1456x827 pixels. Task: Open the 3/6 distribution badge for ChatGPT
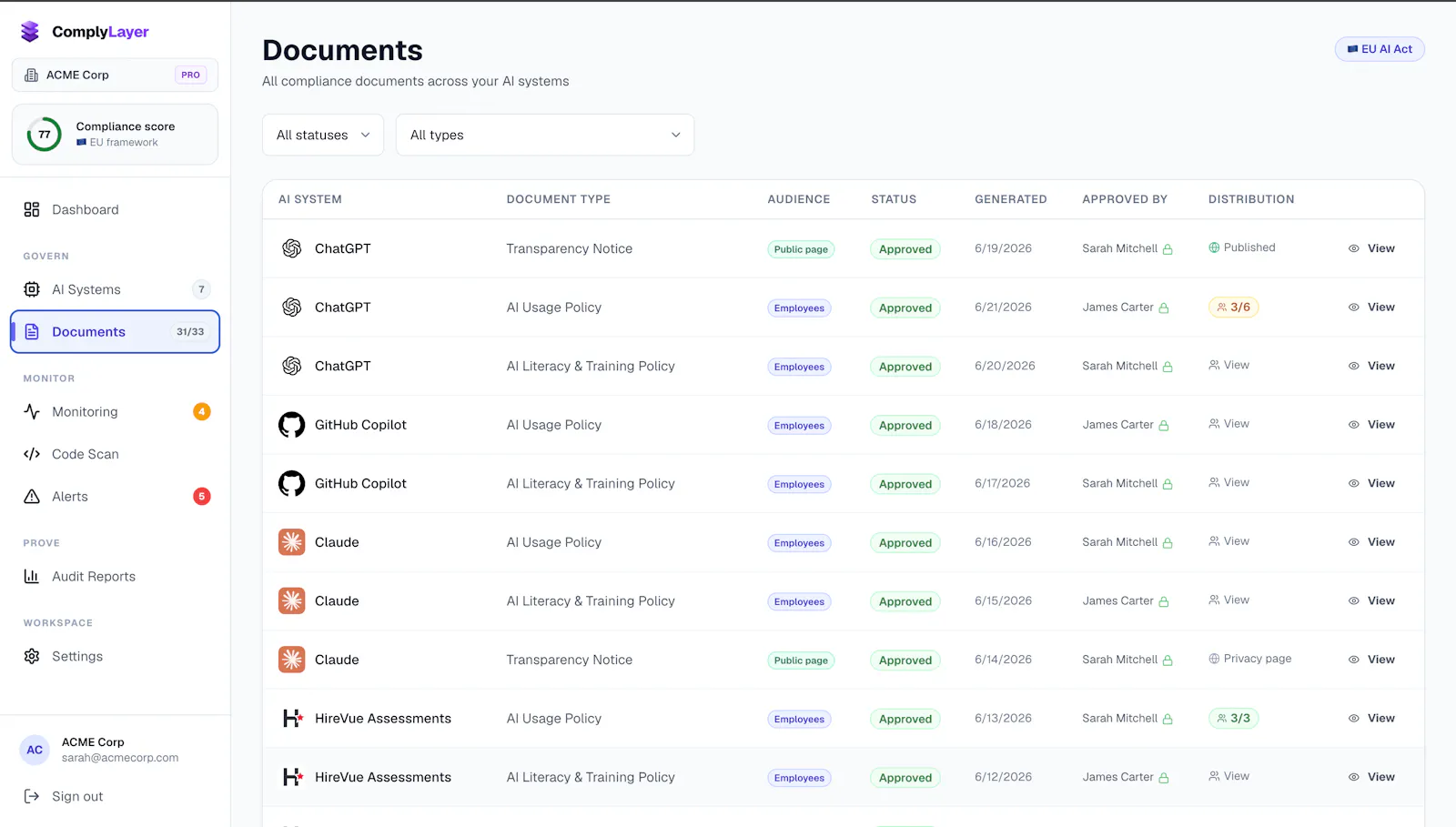click(1234, 308)
